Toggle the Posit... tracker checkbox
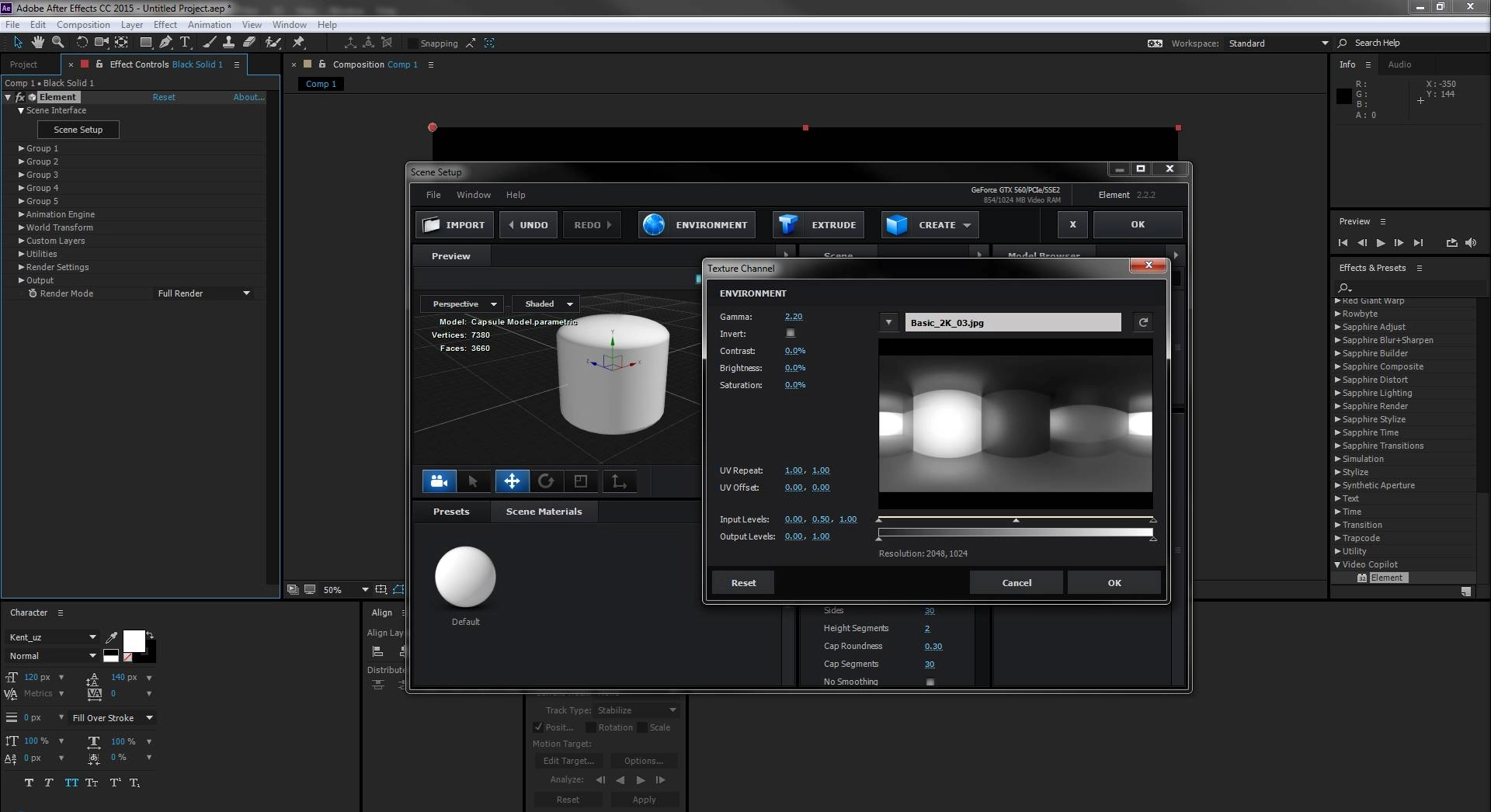 (538, 727)
